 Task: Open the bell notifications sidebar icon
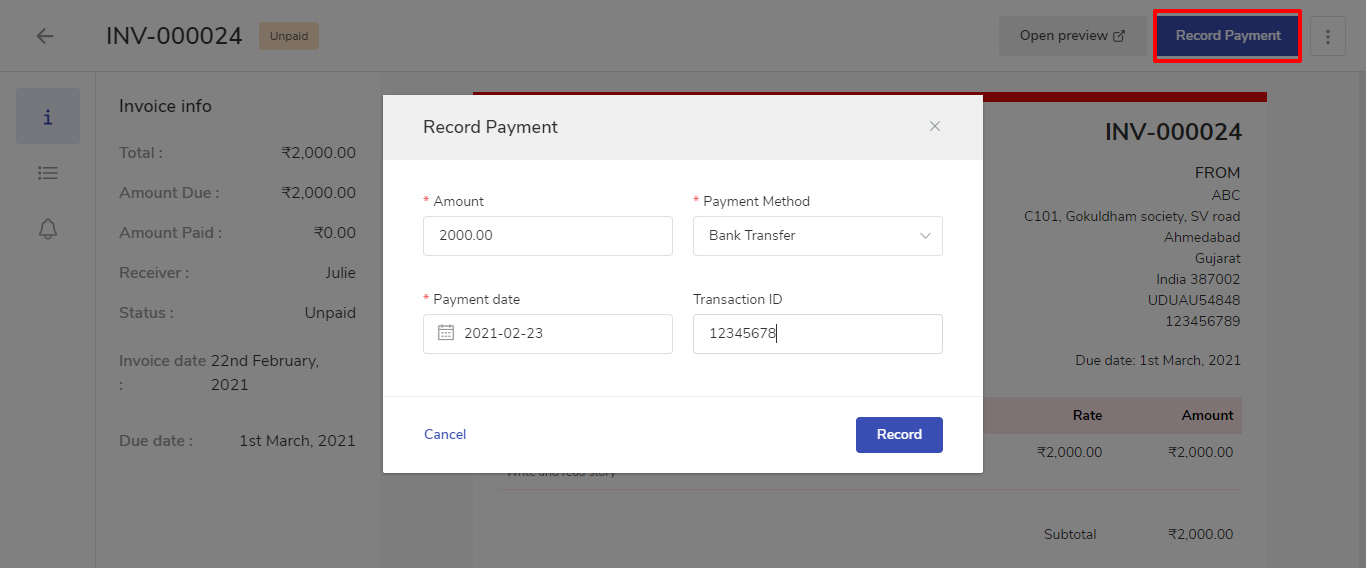(48, 229)
